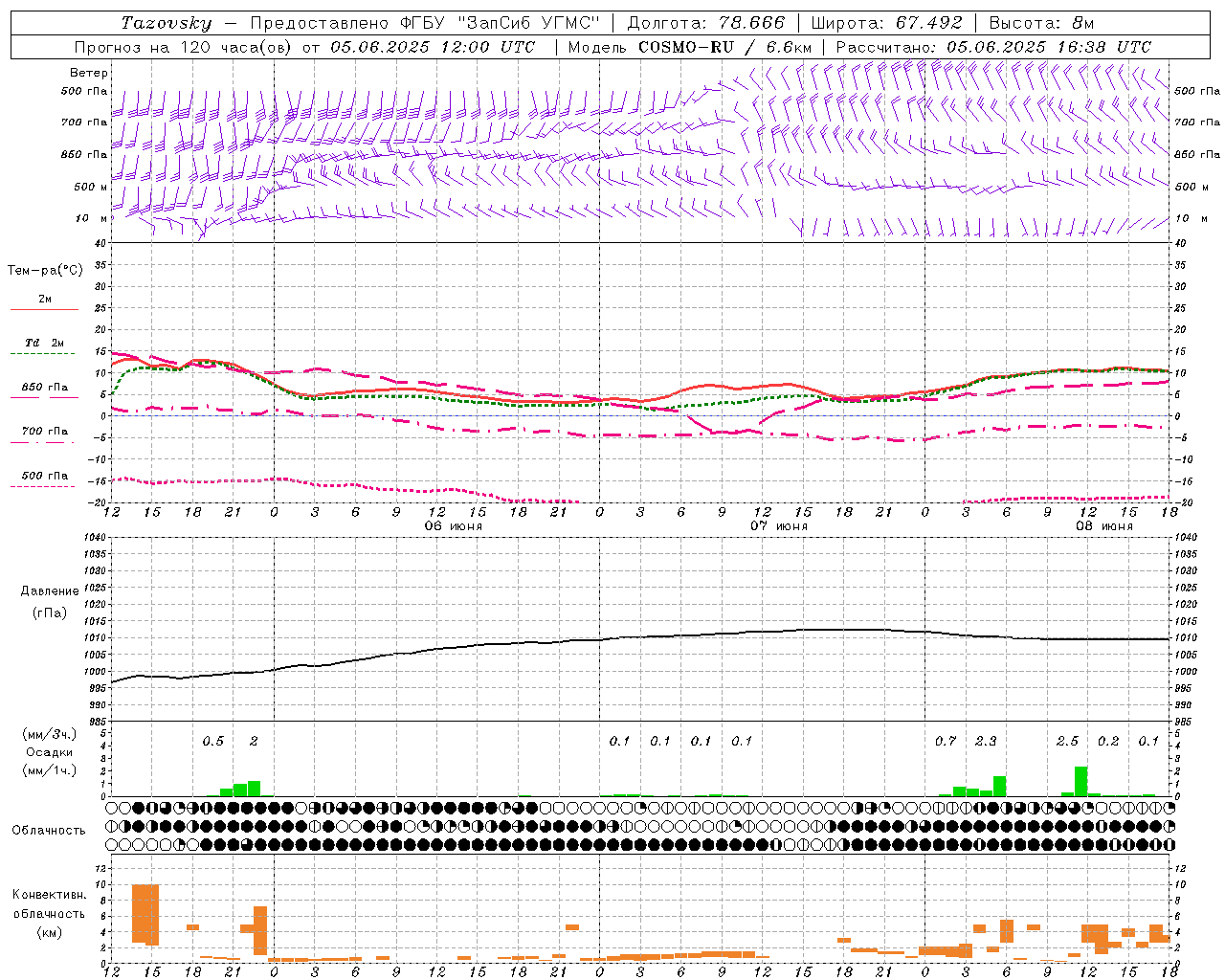Click the 700 гПа temperature legend label
Image resolution: width=1225 pixels, height=980 pixels.
45,431
